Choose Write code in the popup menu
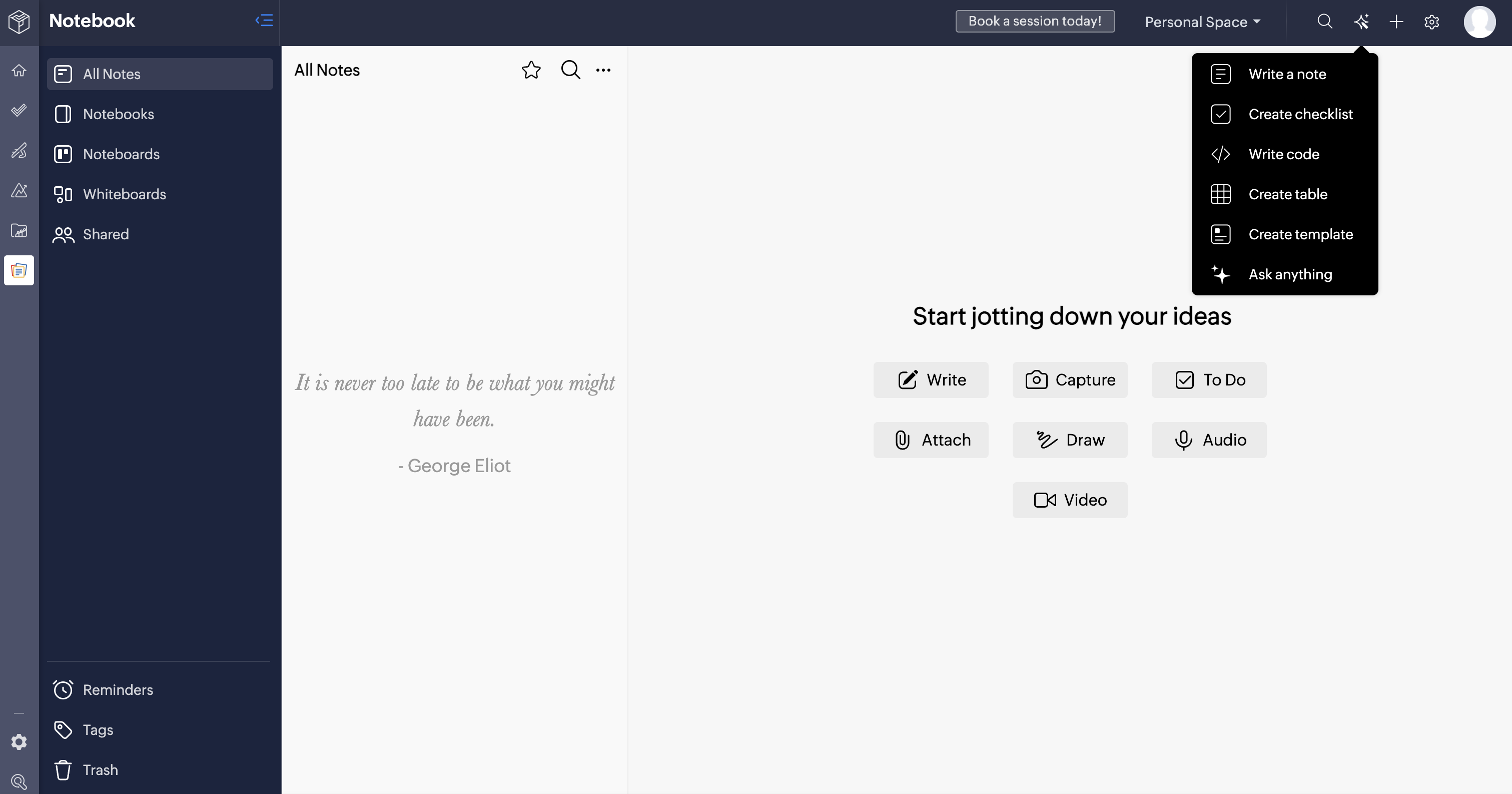 click(1284, 154)
